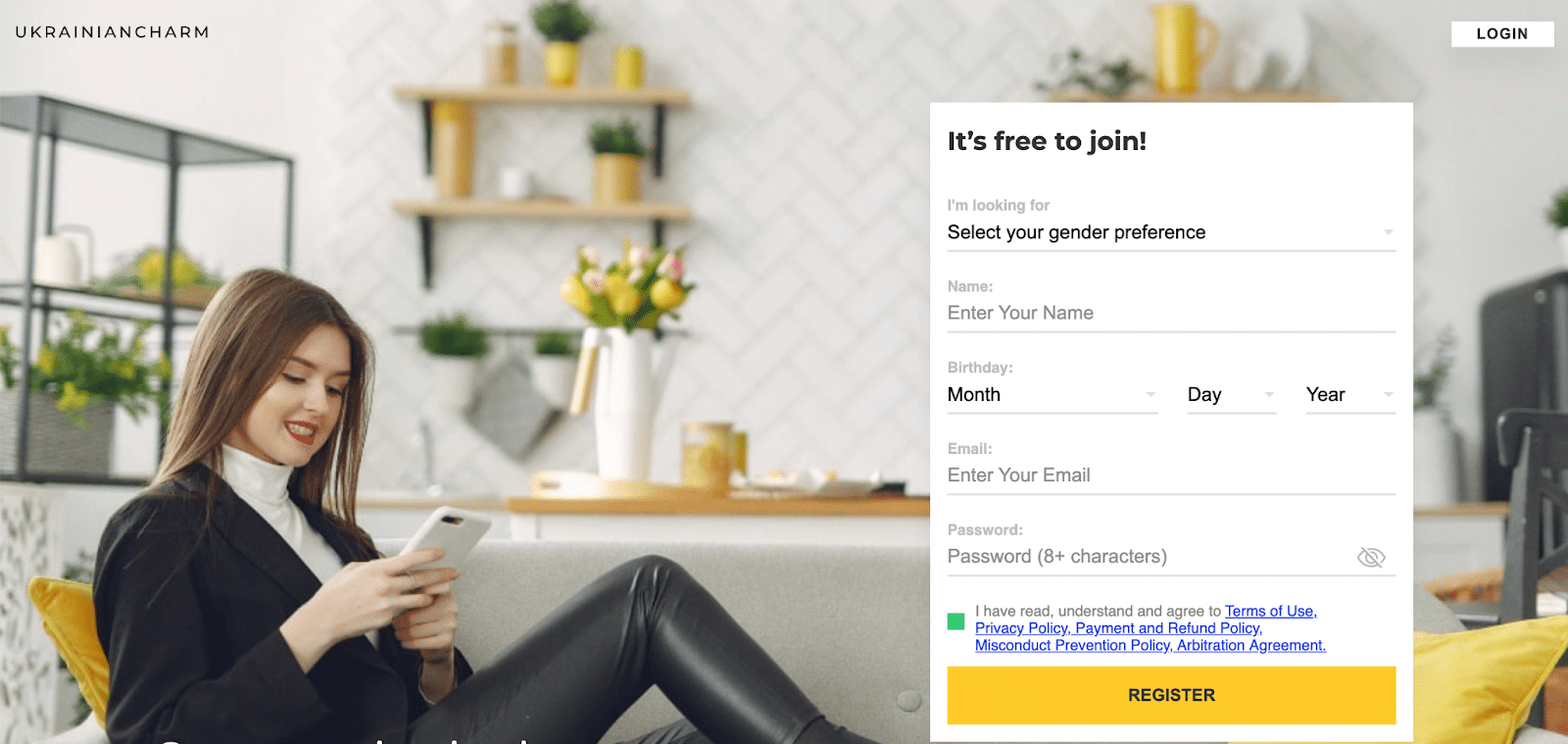Focus the Enter Your Email field
Image resolution: width=1568 pixels, height=744 pixels.
coord(1171,475)
